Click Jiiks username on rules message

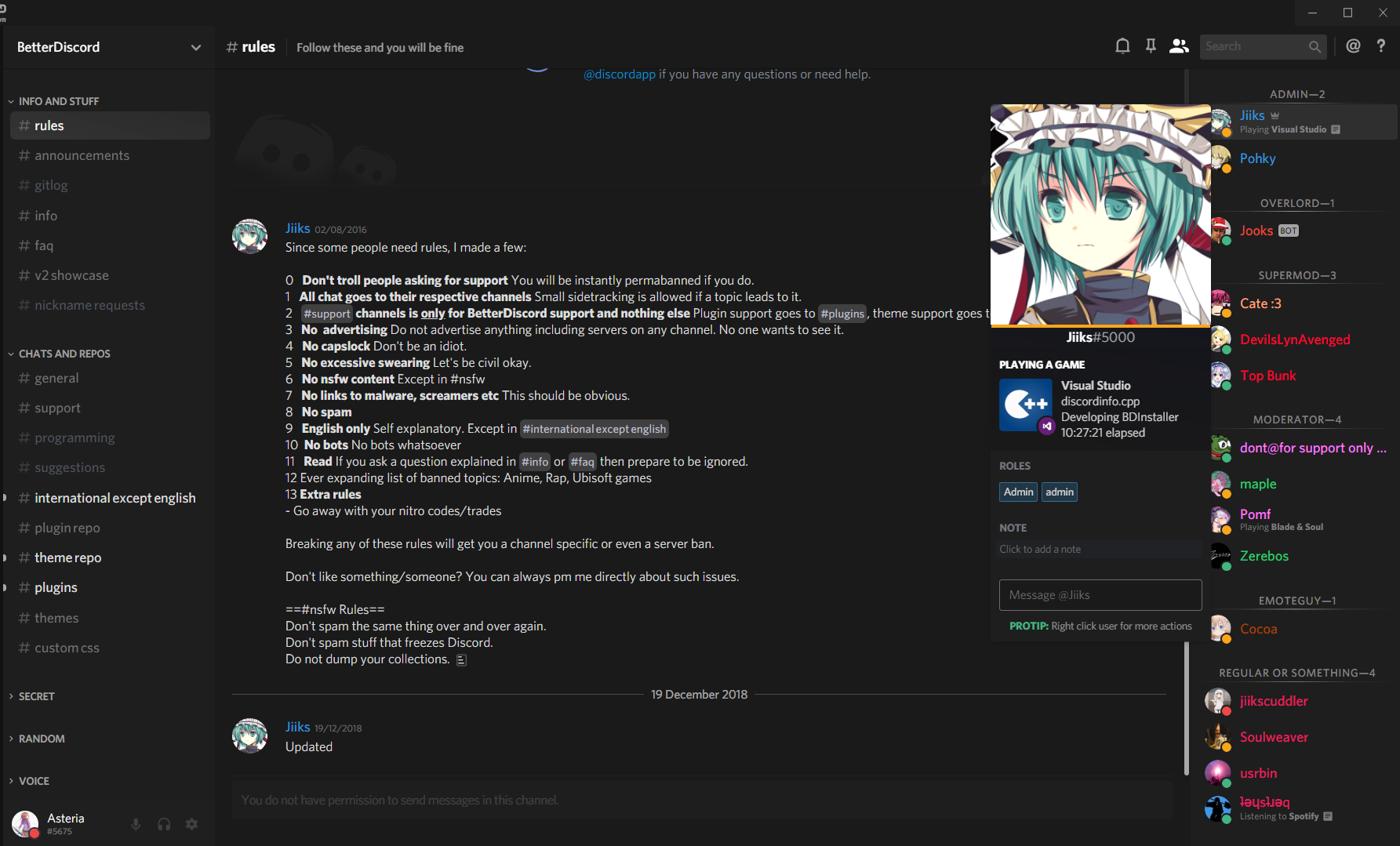[x=297, y=228]
